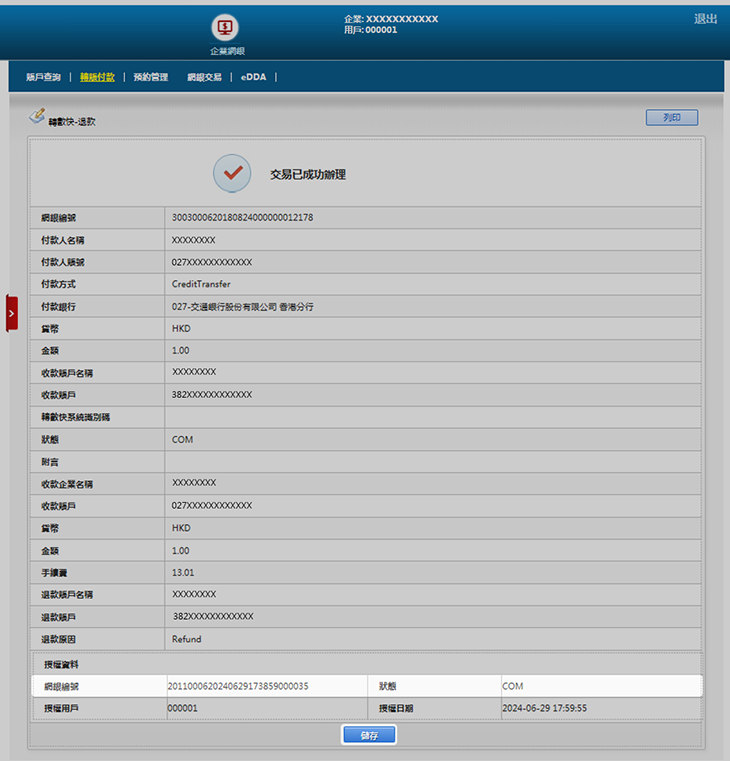Click the 授權日期 timestamp value
The width and height of the screenshot is (730, 761).
[543, 708]
